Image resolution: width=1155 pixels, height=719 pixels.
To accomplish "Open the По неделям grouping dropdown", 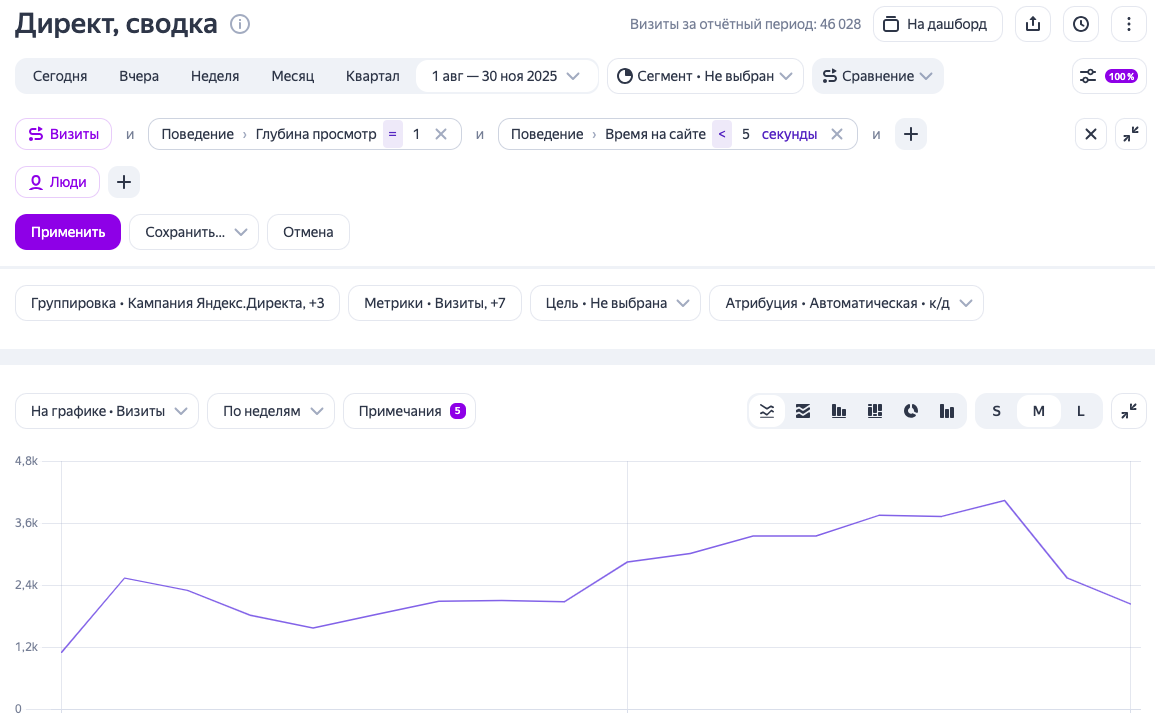I will click(x=270, y=411).
